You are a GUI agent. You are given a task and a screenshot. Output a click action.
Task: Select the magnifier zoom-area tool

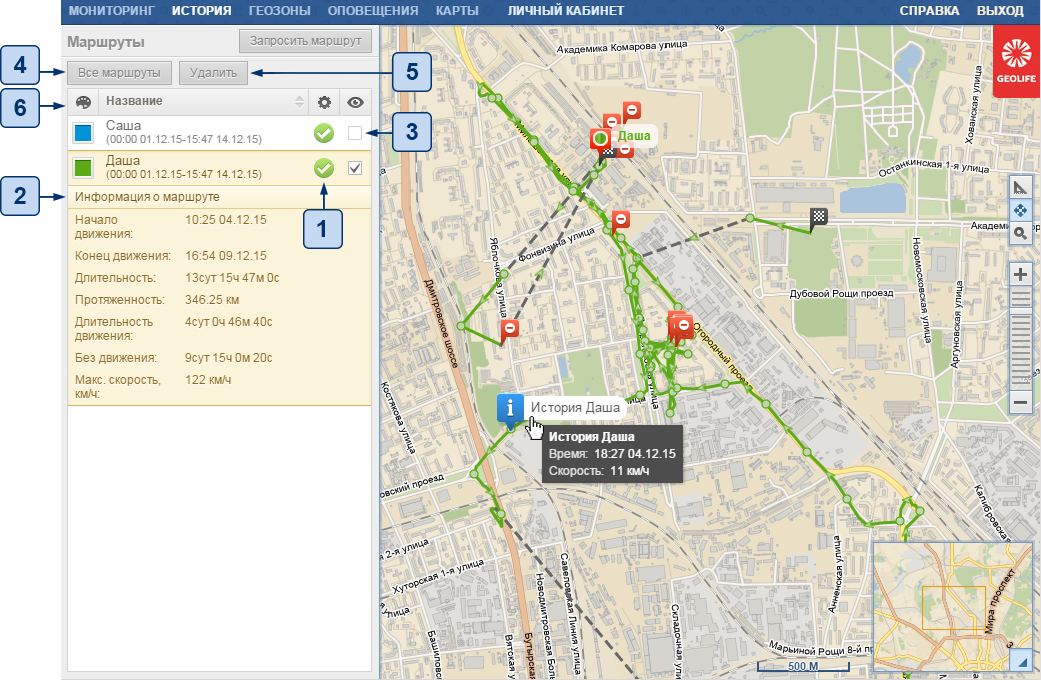coord(1020,233)
